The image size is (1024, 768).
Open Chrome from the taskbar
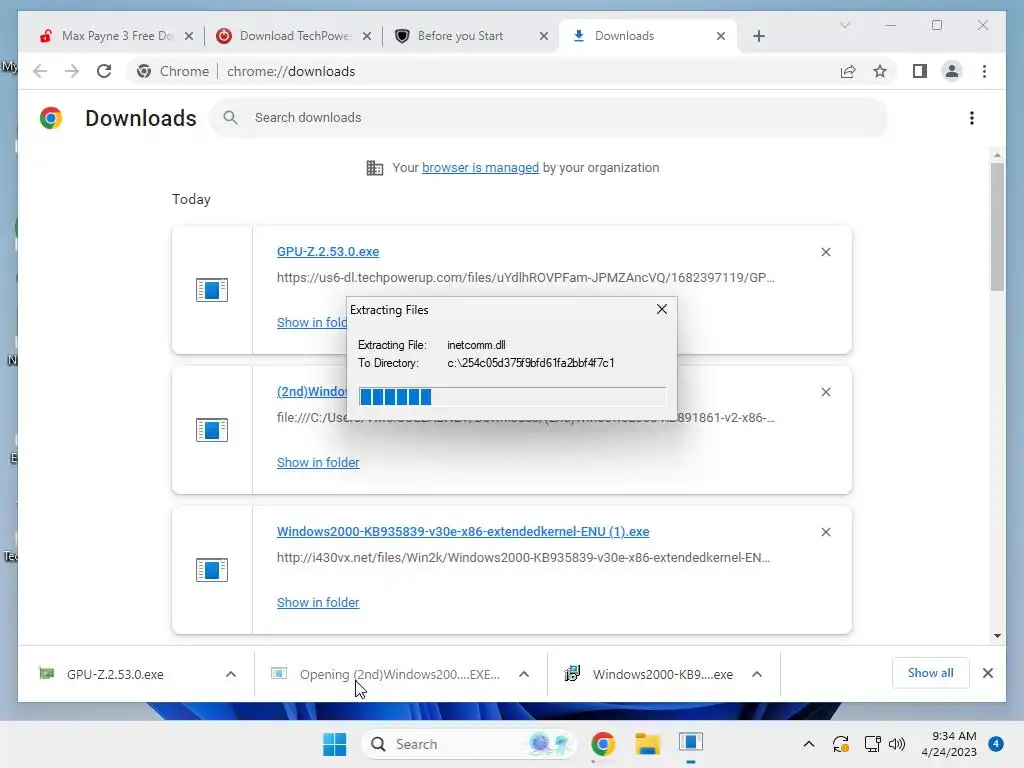603,744
